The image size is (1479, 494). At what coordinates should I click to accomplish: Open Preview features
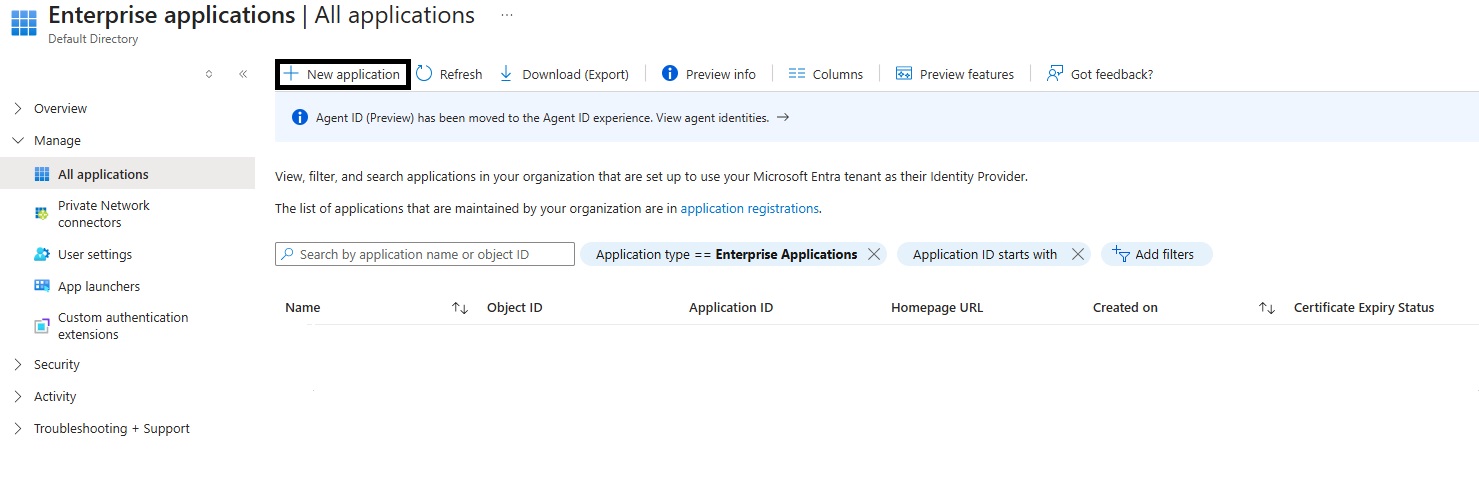[955, 74]
